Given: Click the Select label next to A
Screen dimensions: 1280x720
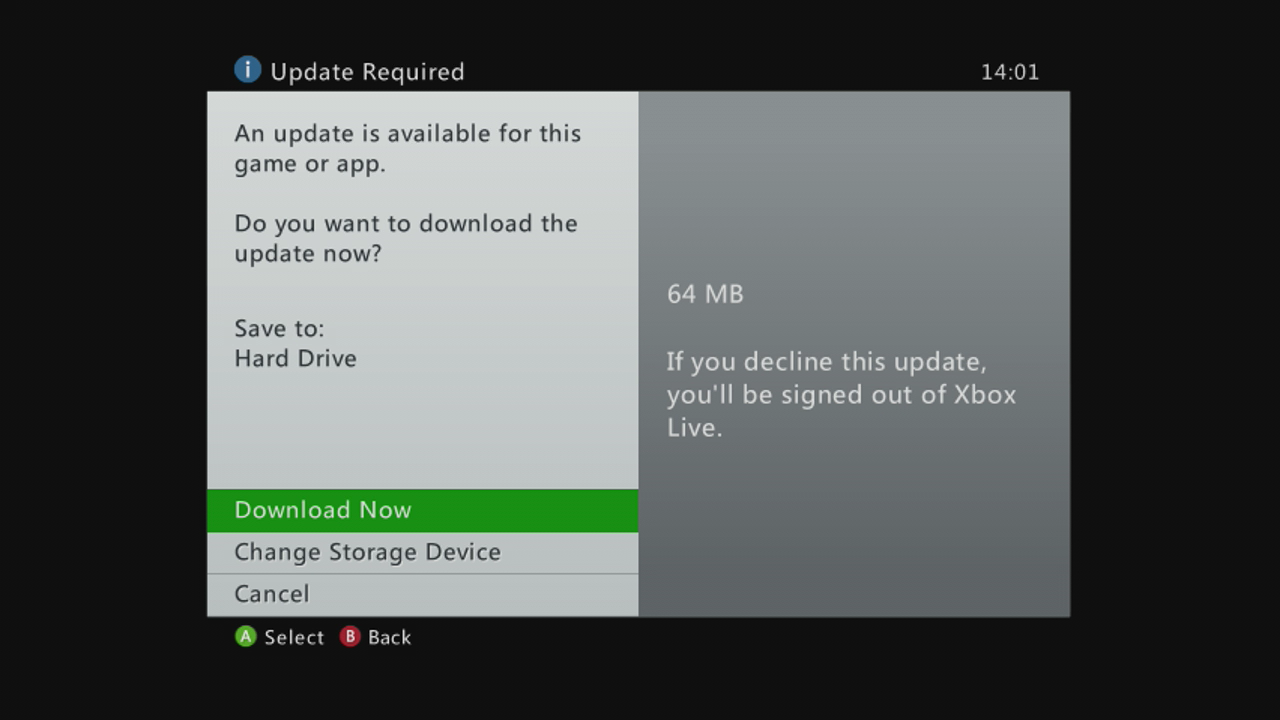Looking at the screenshot, I should [294, 638].
